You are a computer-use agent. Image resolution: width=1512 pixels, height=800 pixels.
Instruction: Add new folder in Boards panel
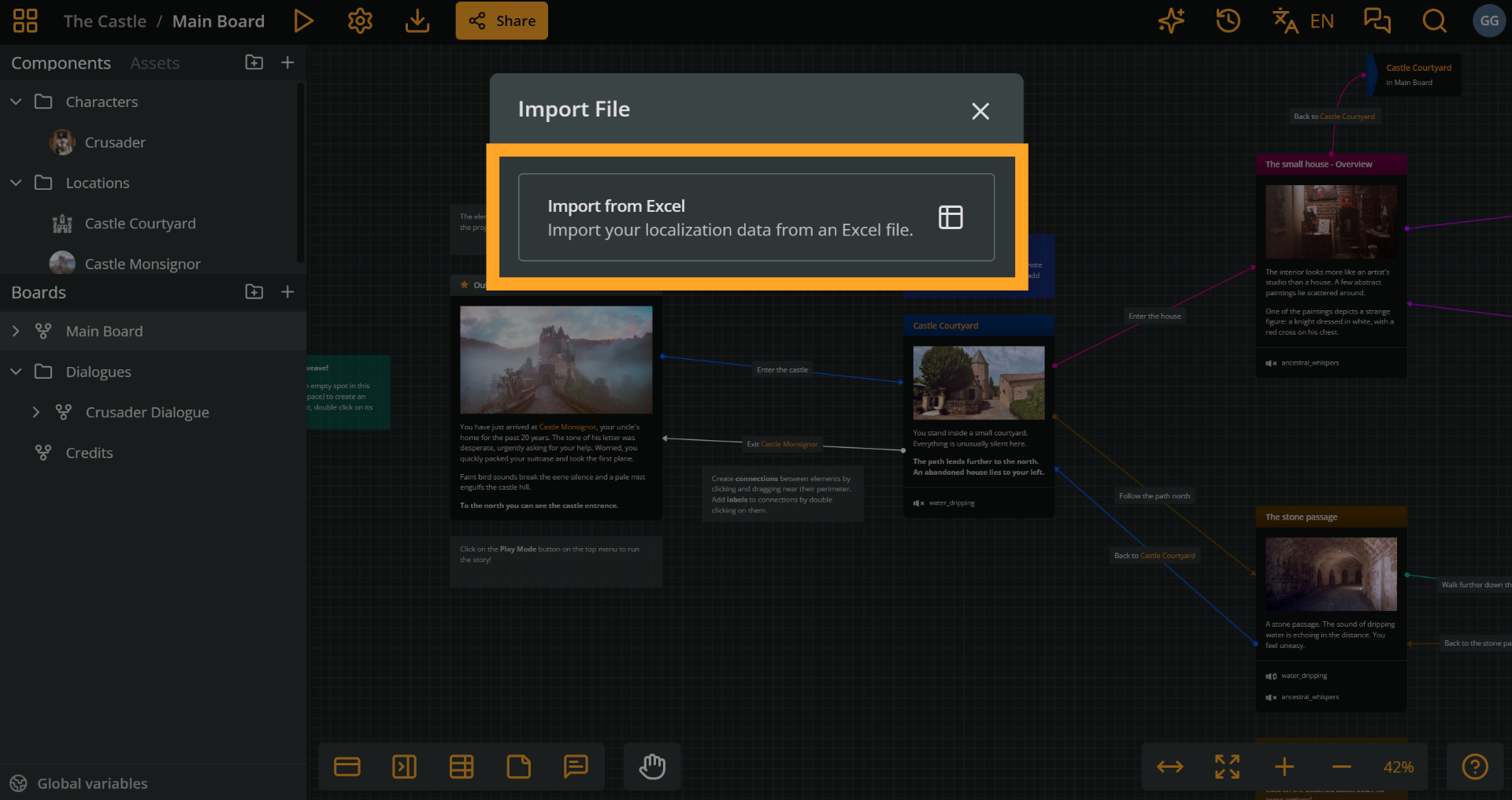pos(254,292)
